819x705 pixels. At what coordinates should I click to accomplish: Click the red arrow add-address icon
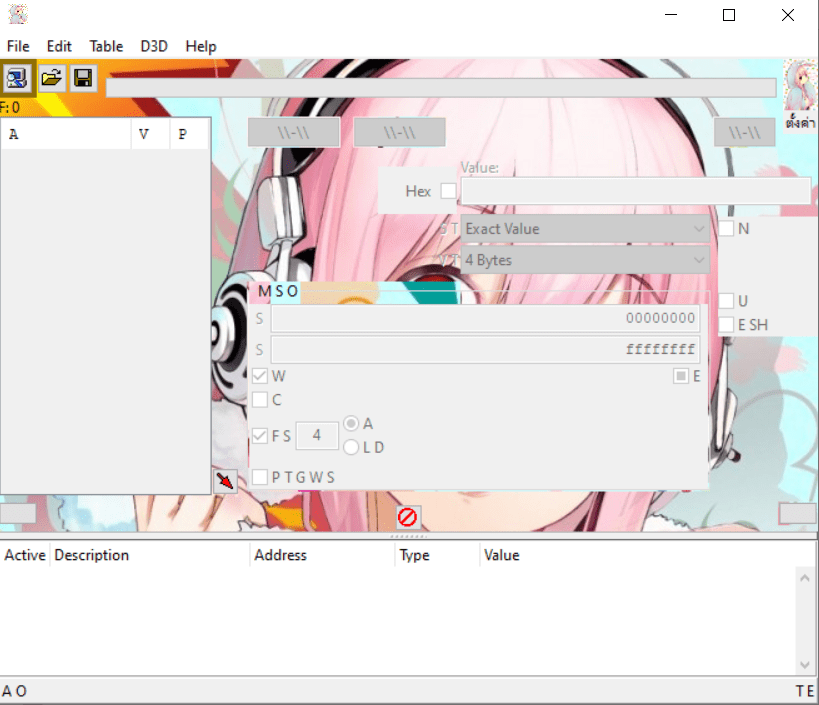[225, 481]
